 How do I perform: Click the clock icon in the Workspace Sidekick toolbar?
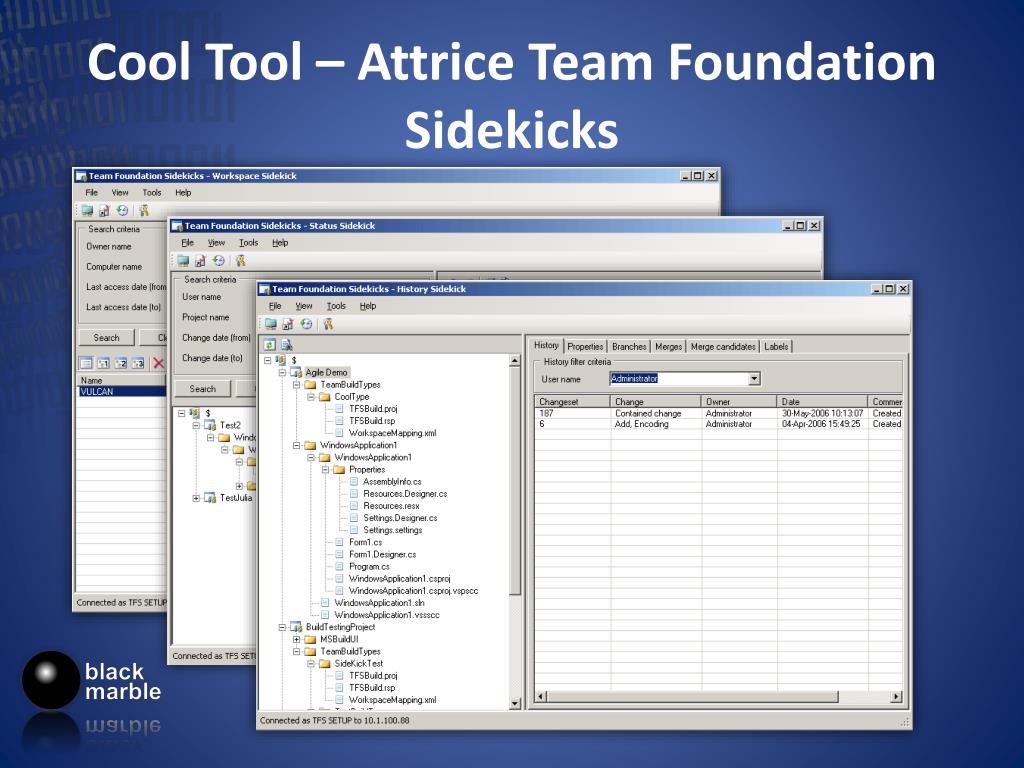click(x=122, y=210)
